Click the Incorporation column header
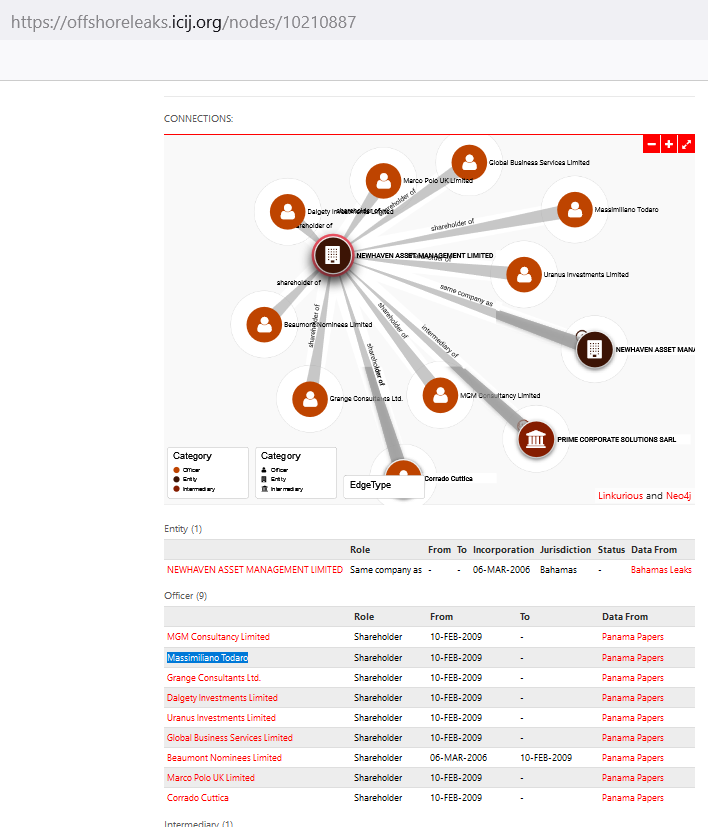Image resolution: width=708 pixels, height=827 pixels. (503, 550)
